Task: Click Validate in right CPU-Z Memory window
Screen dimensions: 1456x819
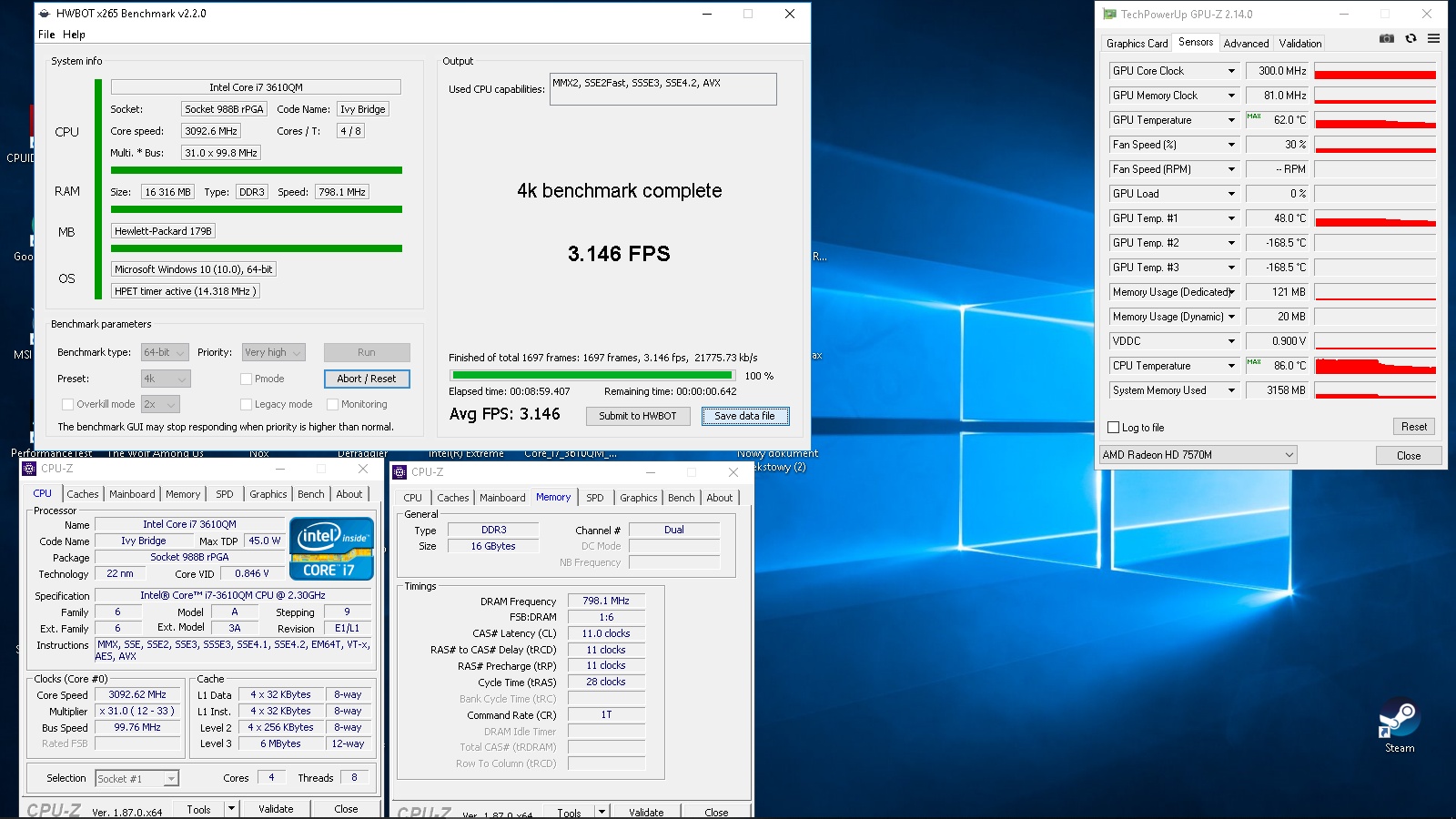Action: click(x=646, y=813)
